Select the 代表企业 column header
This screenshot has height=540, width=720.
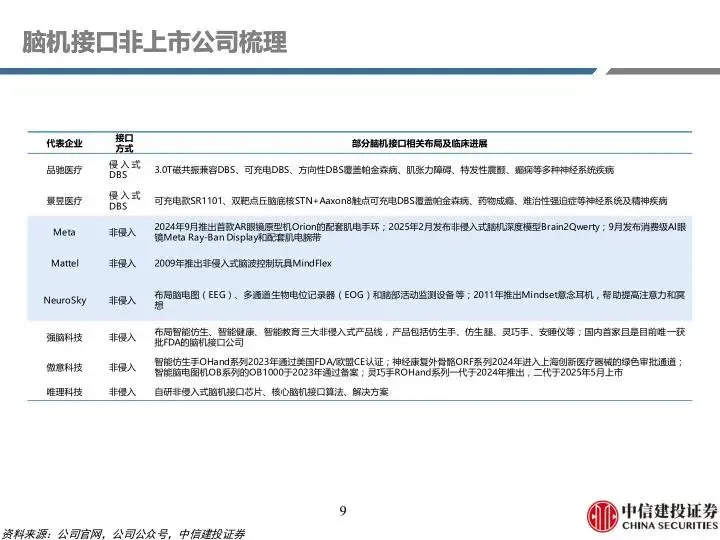coord(64,143)
